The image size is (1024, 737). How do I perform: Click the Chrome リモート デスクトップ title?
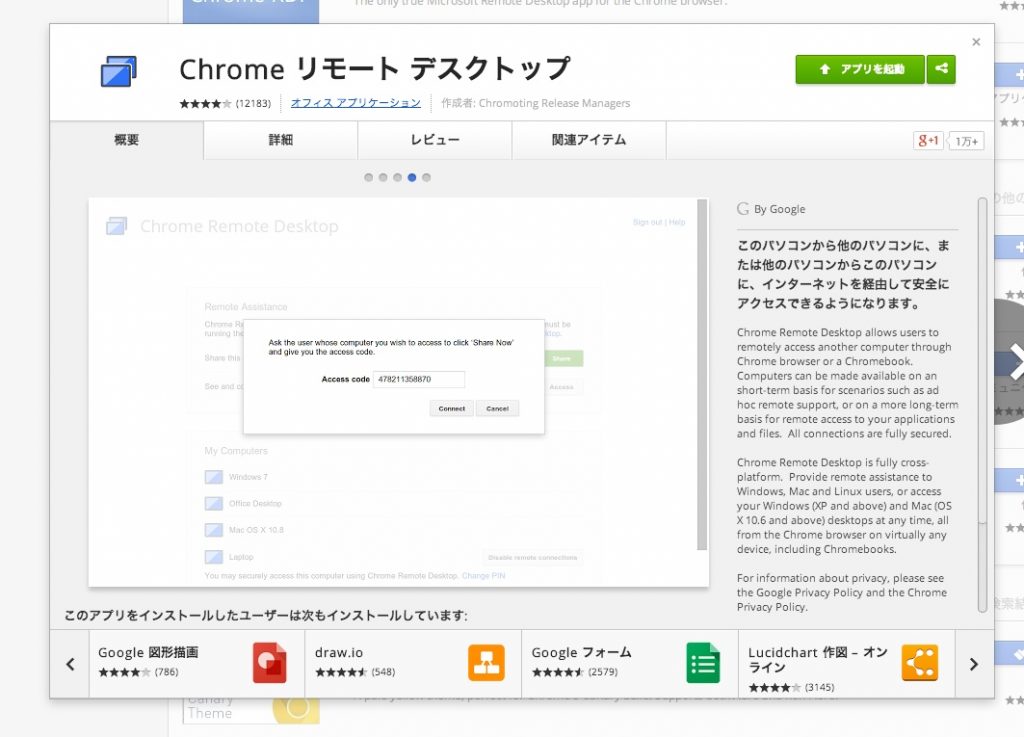pyautogui.click(x=375, y=69)
